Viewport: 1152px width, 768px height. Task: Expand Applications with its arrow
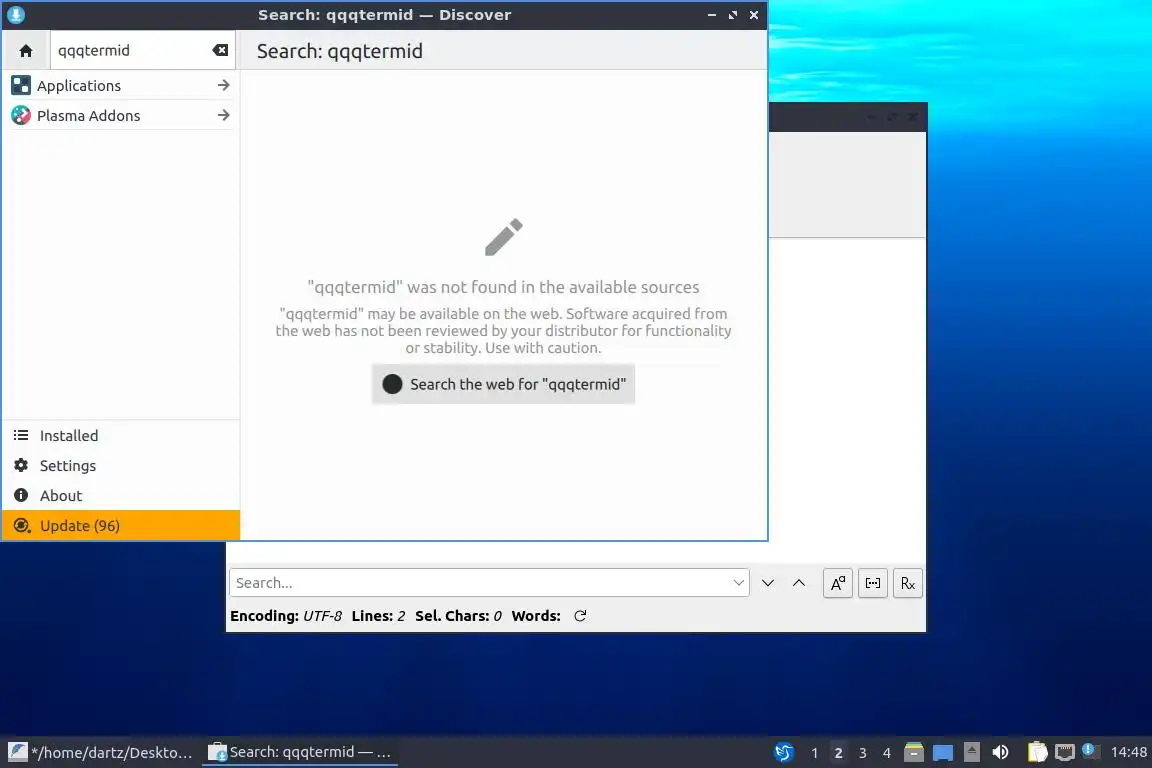223,85
